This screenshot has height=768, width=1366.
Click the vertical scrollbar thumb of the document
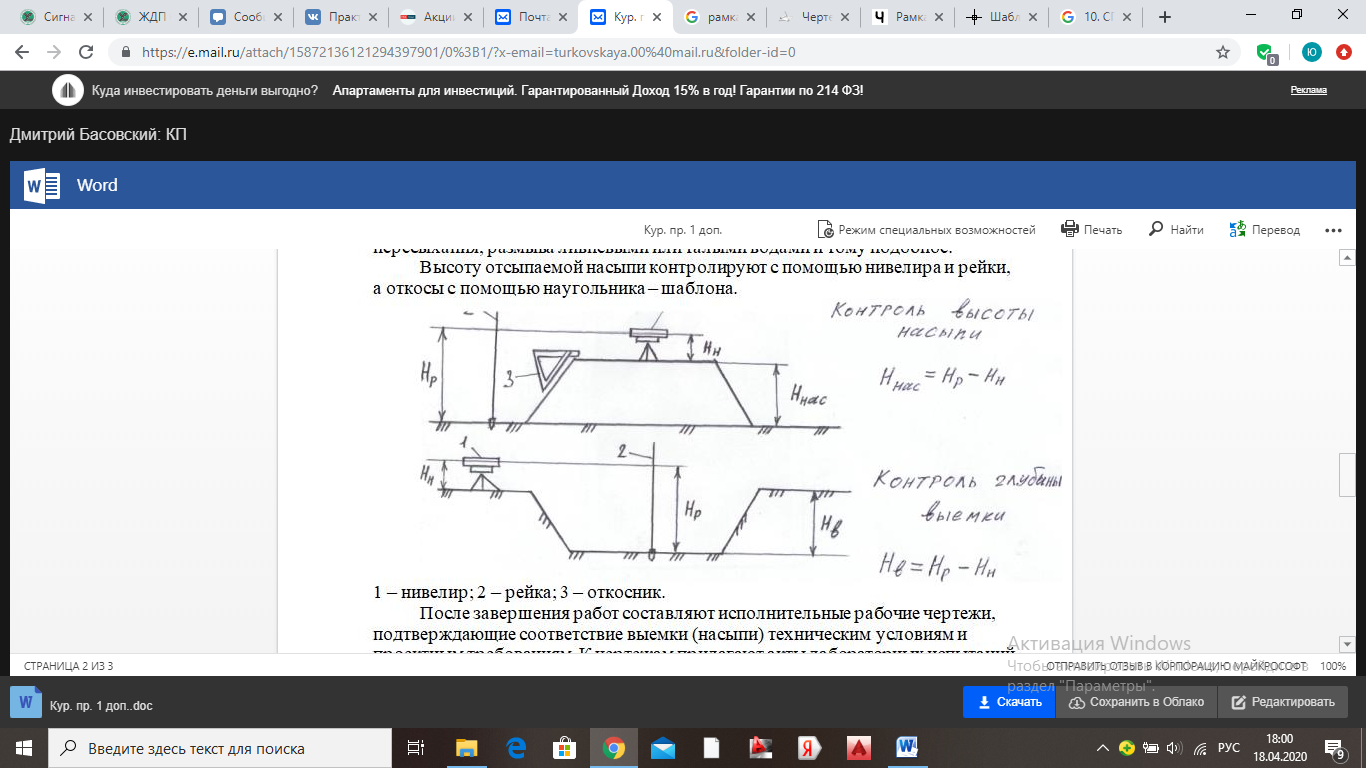point(1347,475)
